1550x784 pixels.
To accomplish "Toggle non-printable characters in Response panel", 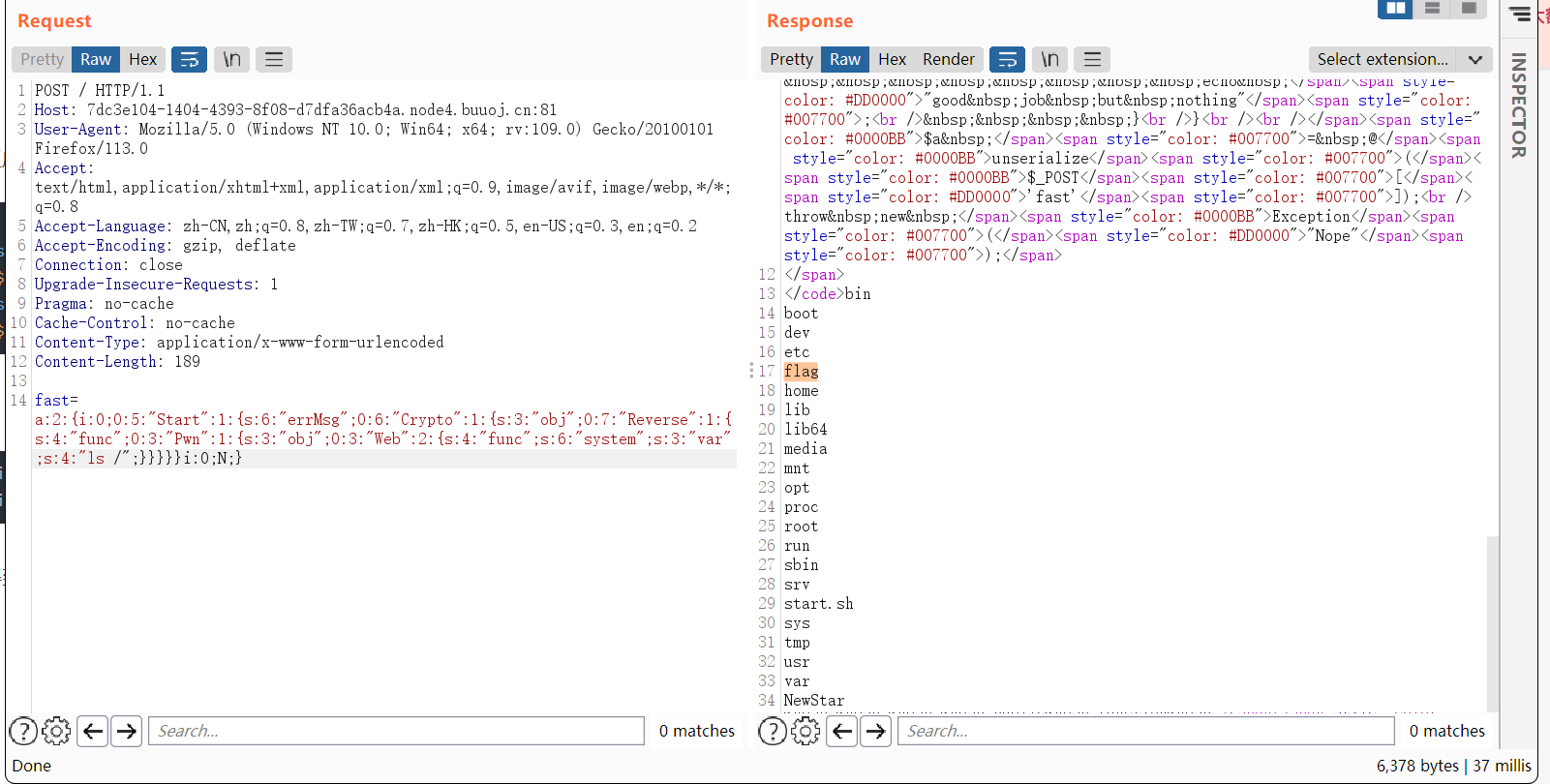I will coord(1049,59).
